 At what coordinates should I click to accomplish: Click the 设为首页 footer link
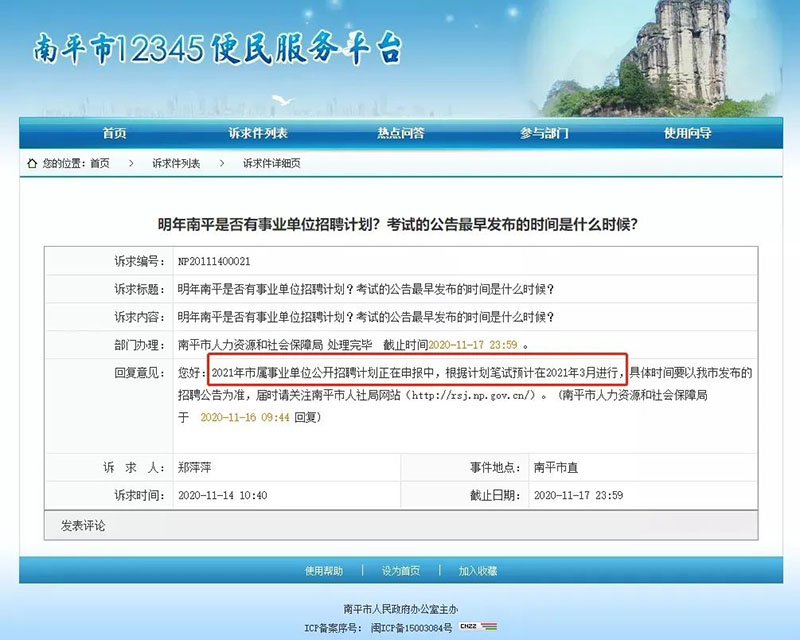coord(400,570)
